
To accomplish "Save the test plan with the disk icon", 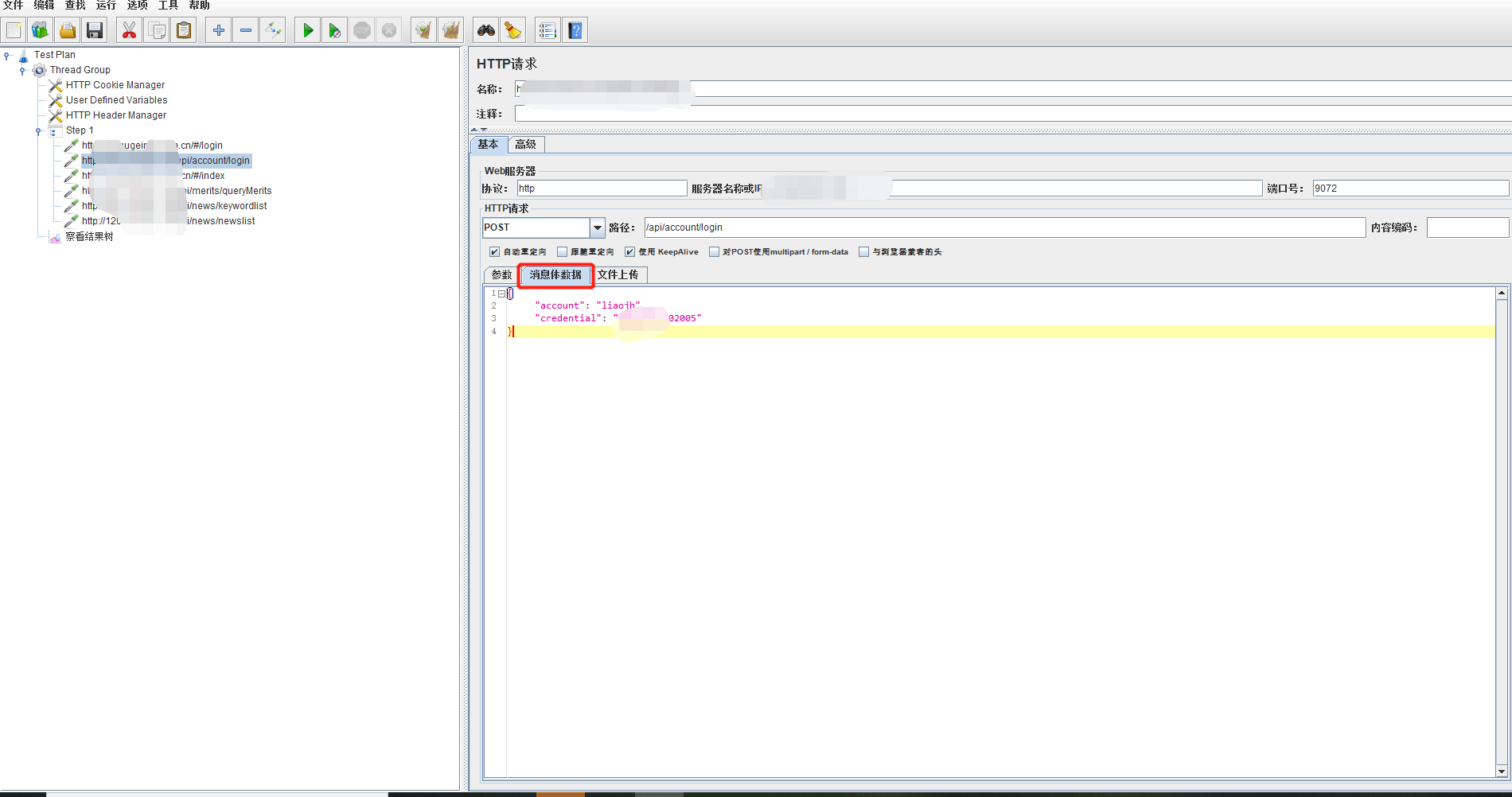I will 95,29.
